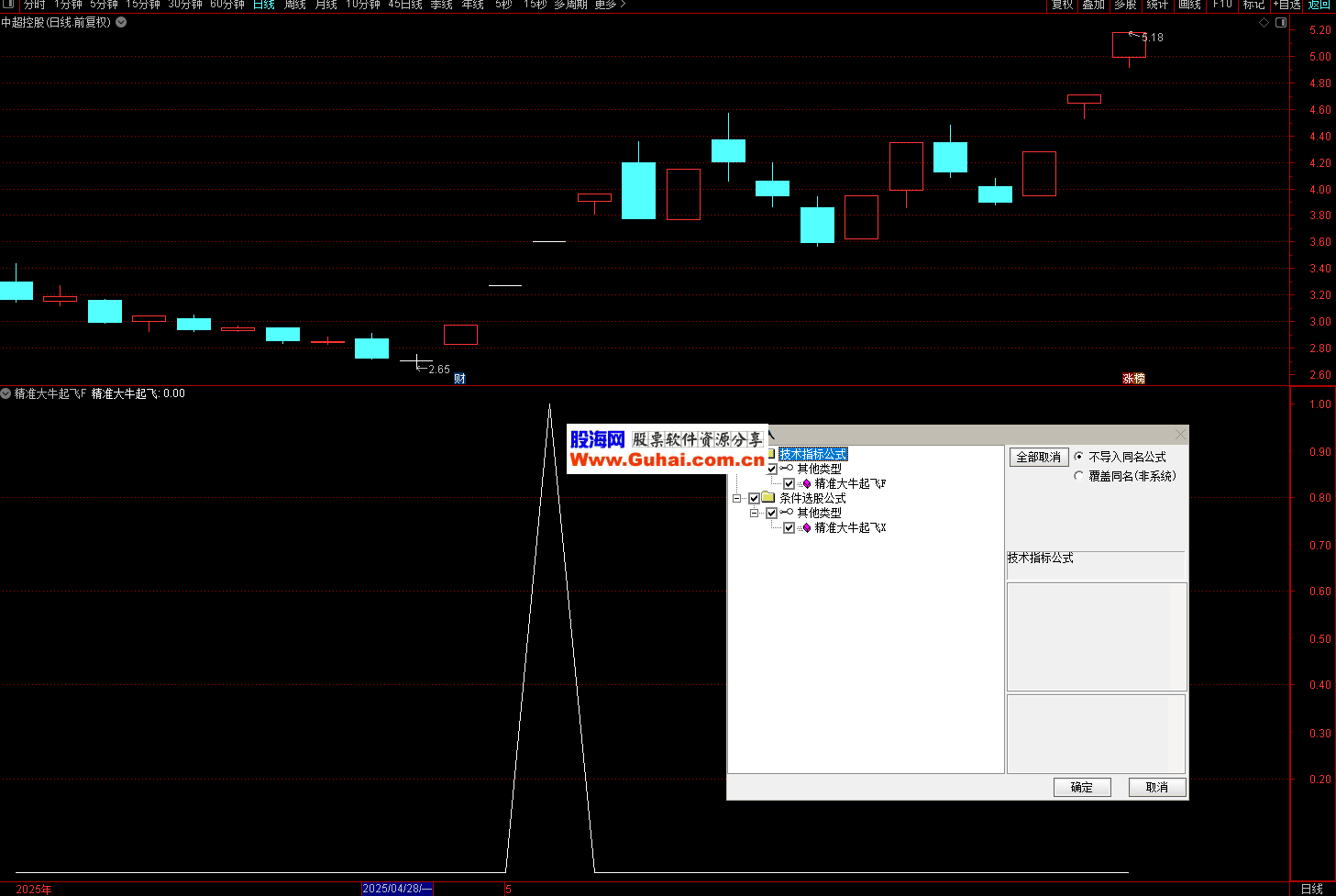1336x896 pixels.
Task: Collapse the second 其他类型 tree node
Action: click(x=754, y=513)
